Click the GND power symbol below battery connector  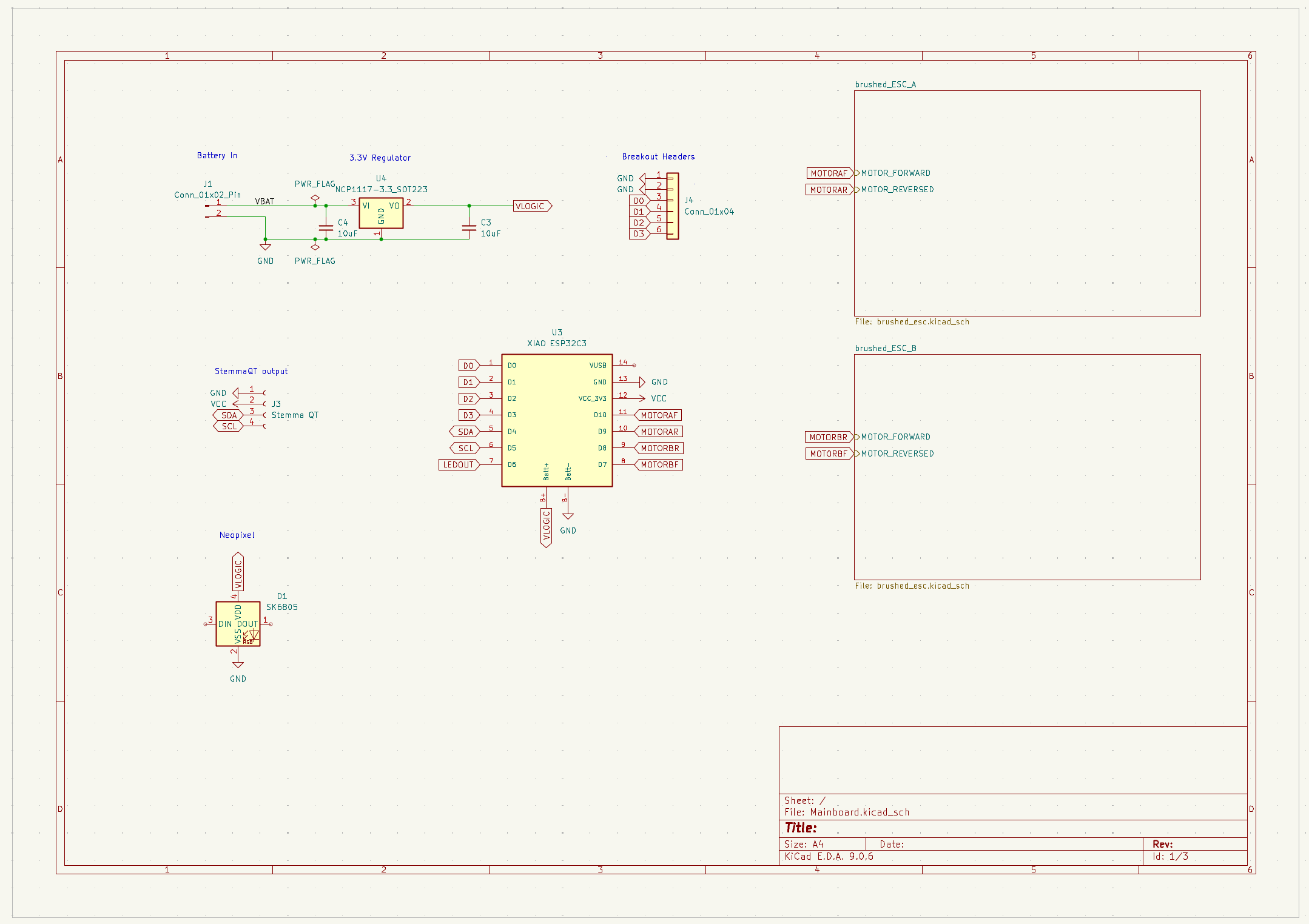tap(265, 247)
